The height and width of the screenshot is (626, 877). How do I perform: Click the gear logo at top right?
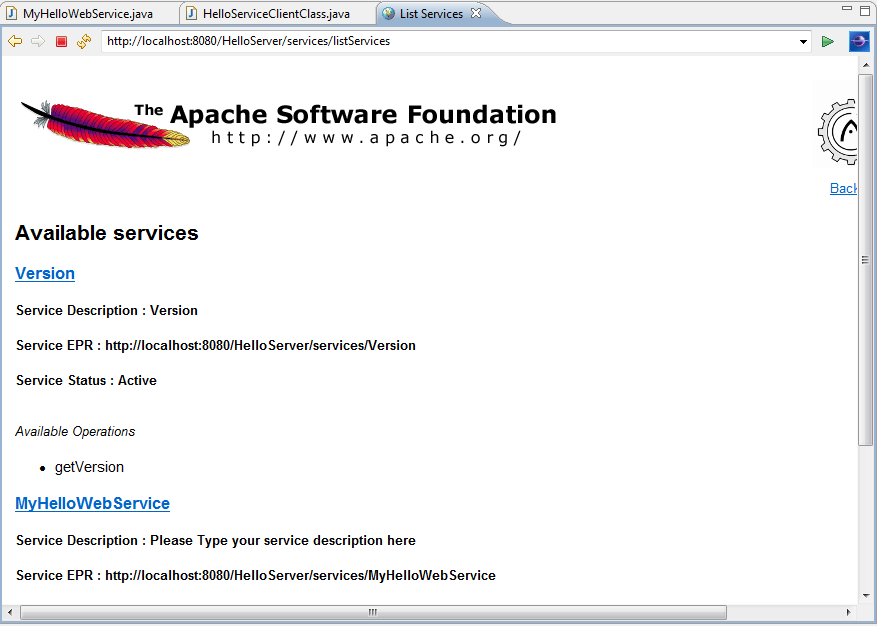838,131
